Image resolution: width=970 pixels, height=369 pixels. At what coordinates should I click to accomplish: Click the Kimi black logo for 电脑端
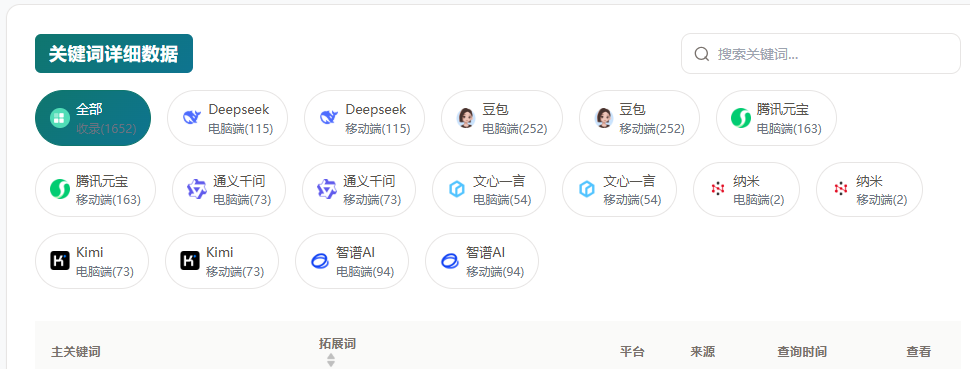click(x=60, y=261)
